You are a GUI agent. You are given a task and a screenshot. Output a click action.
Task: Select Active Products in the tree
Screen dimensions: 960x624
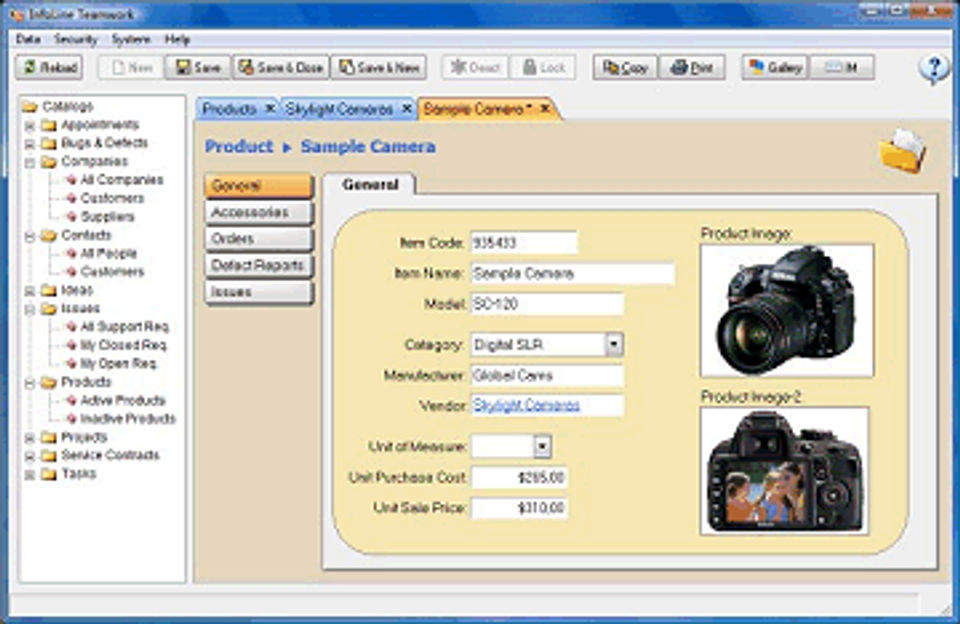coord(122,401)
